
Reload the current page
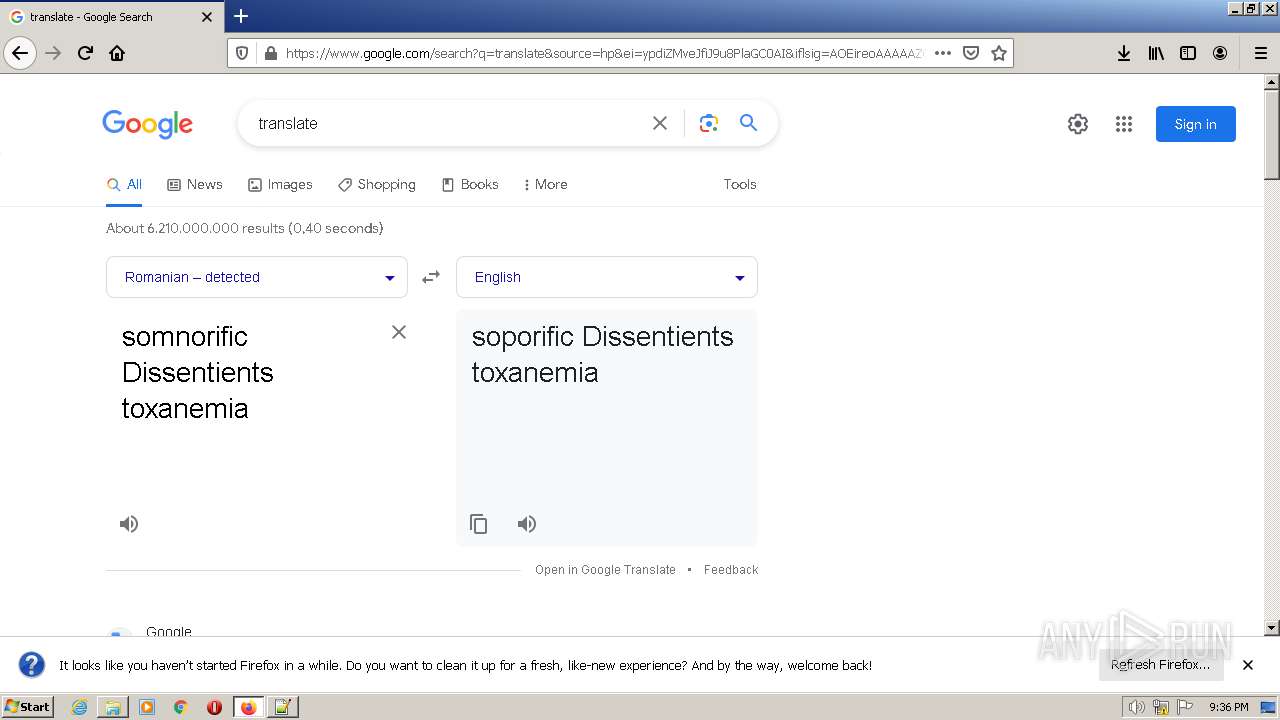85,53
